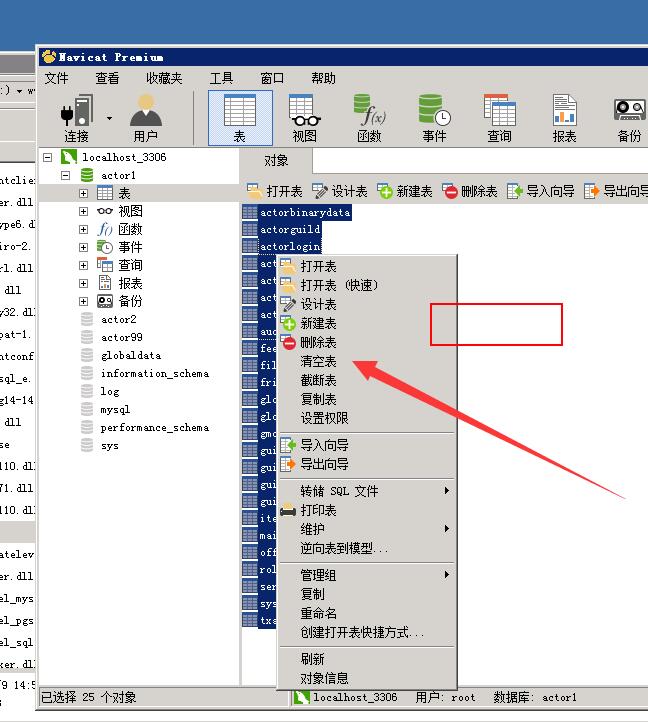The image size is (648, 722).
Task: Click the Event (事件) toolbar icon
Action: click(x=434, y=117)
